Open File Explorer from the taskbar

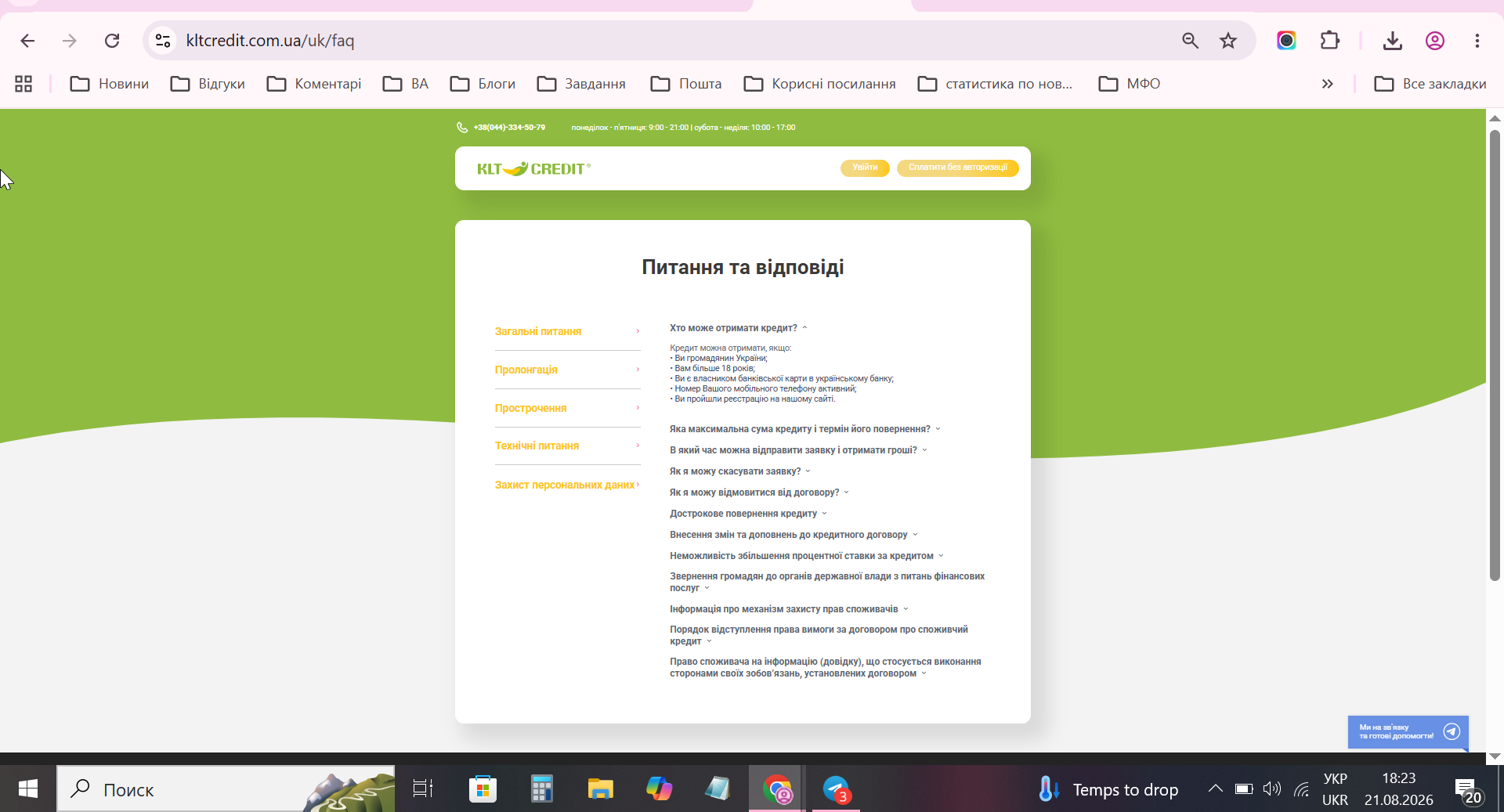point(600,789)
